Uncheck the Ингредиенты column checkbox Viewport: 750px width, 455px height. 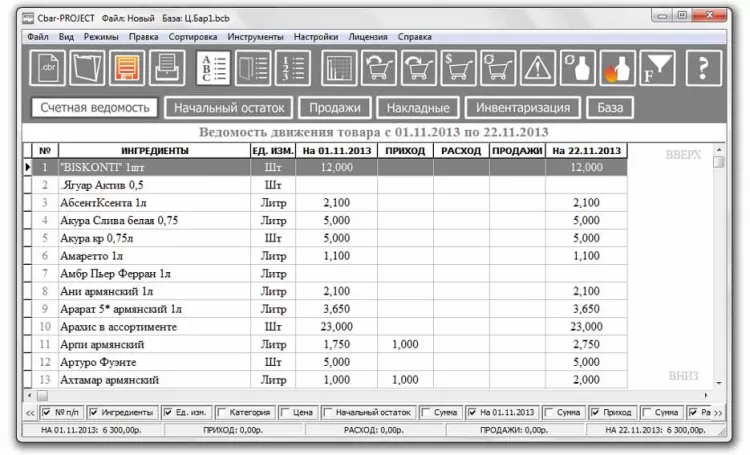pos(94,412)
